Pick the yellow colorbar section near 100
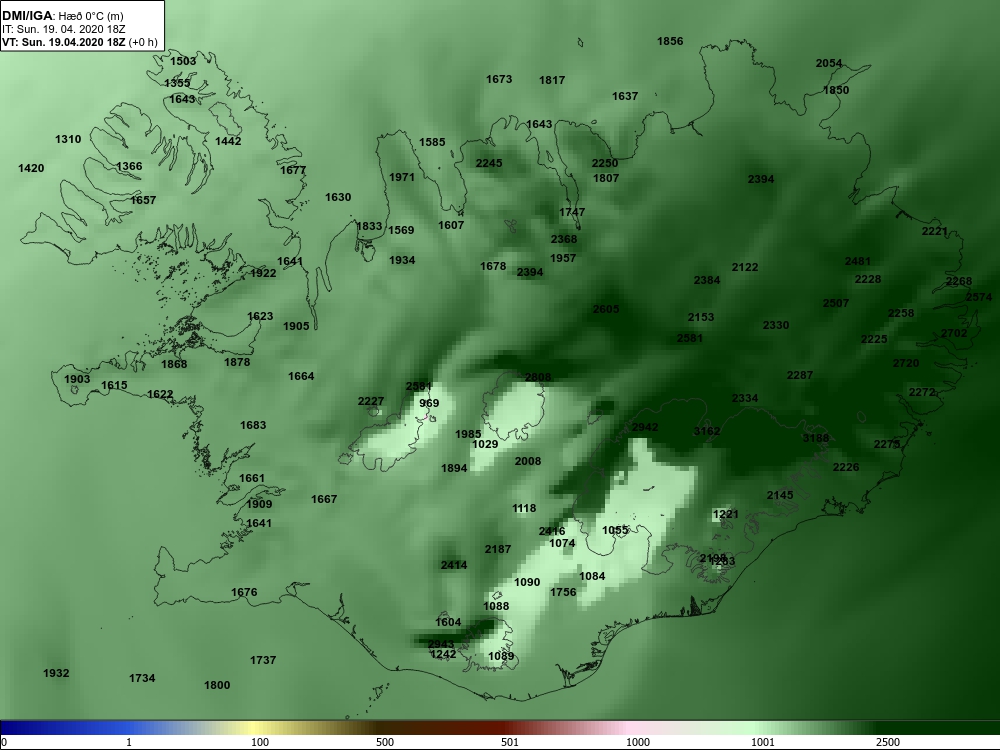This screenshot has height=750, width=1000. pyautogui.click(x=255, y=728)
